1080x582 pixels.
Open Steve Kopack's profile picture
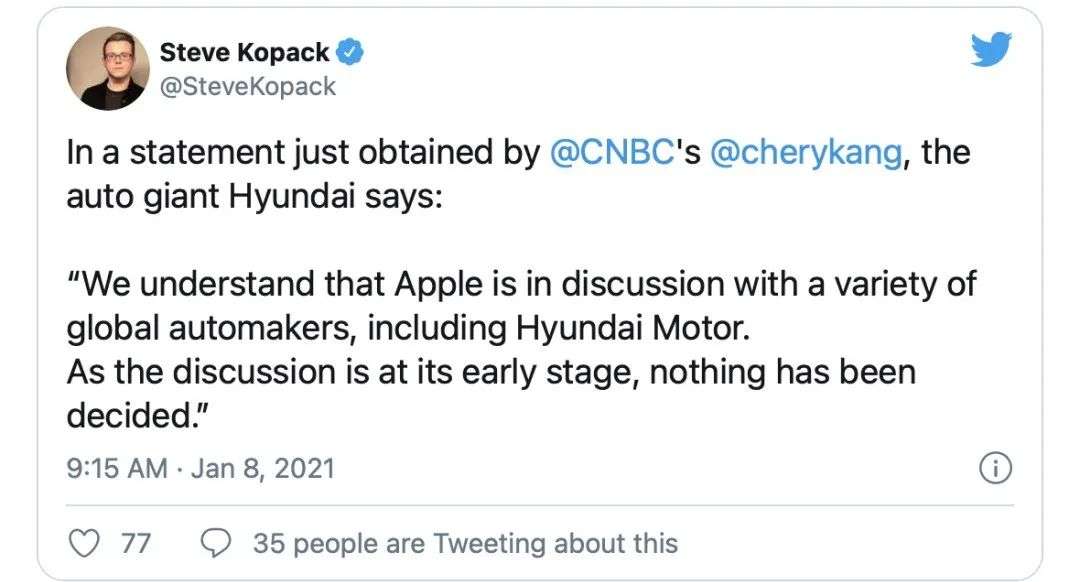107,67
